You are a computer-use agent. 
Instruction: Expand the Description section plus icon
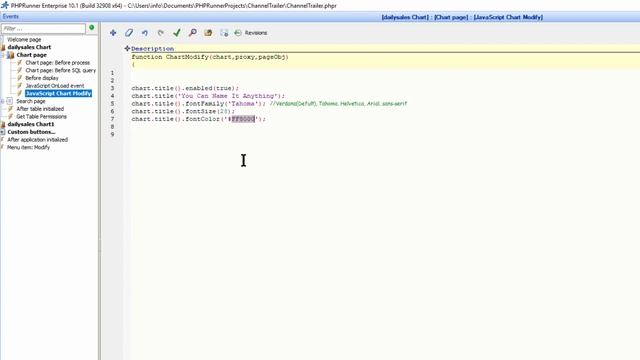(127, 49)
